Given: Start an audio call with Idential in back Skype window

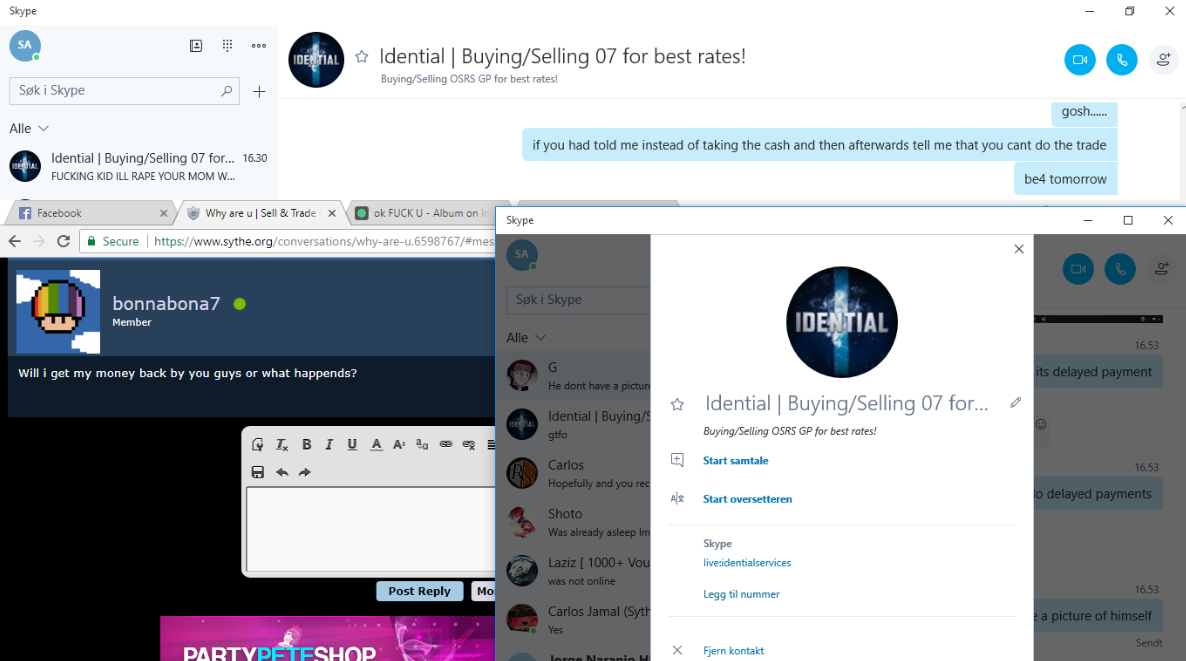Looking at the screenshot, I should [1122, 60].
